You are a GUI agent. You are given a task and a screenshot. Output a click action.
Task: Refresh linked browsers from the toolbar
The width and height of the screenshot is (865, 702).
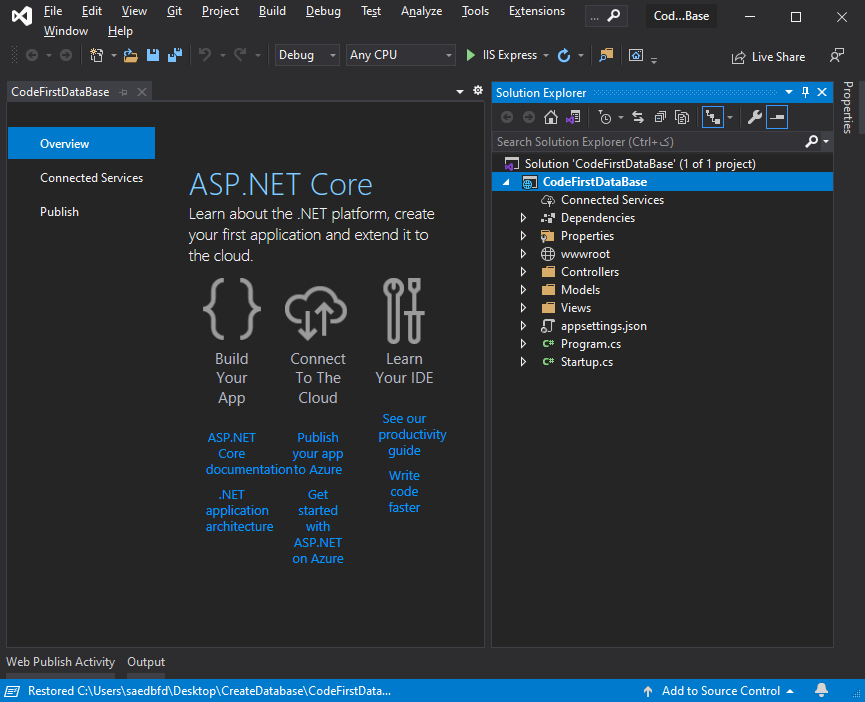click(564, 55)
